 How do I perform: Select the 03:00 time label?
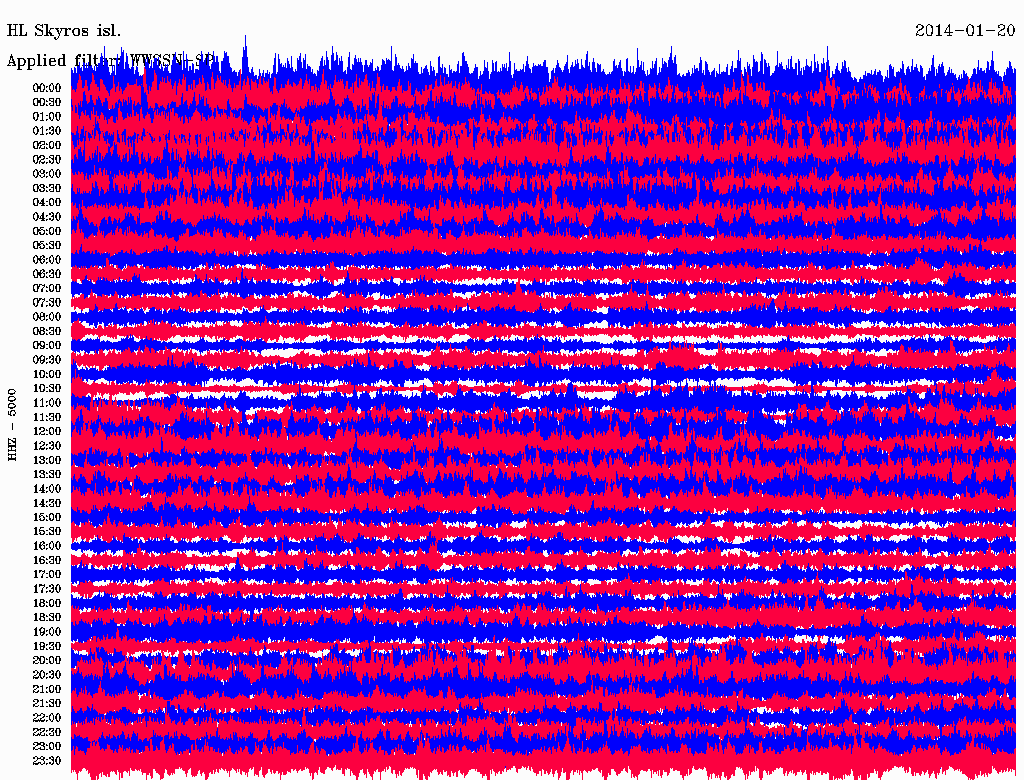(47, 174)
